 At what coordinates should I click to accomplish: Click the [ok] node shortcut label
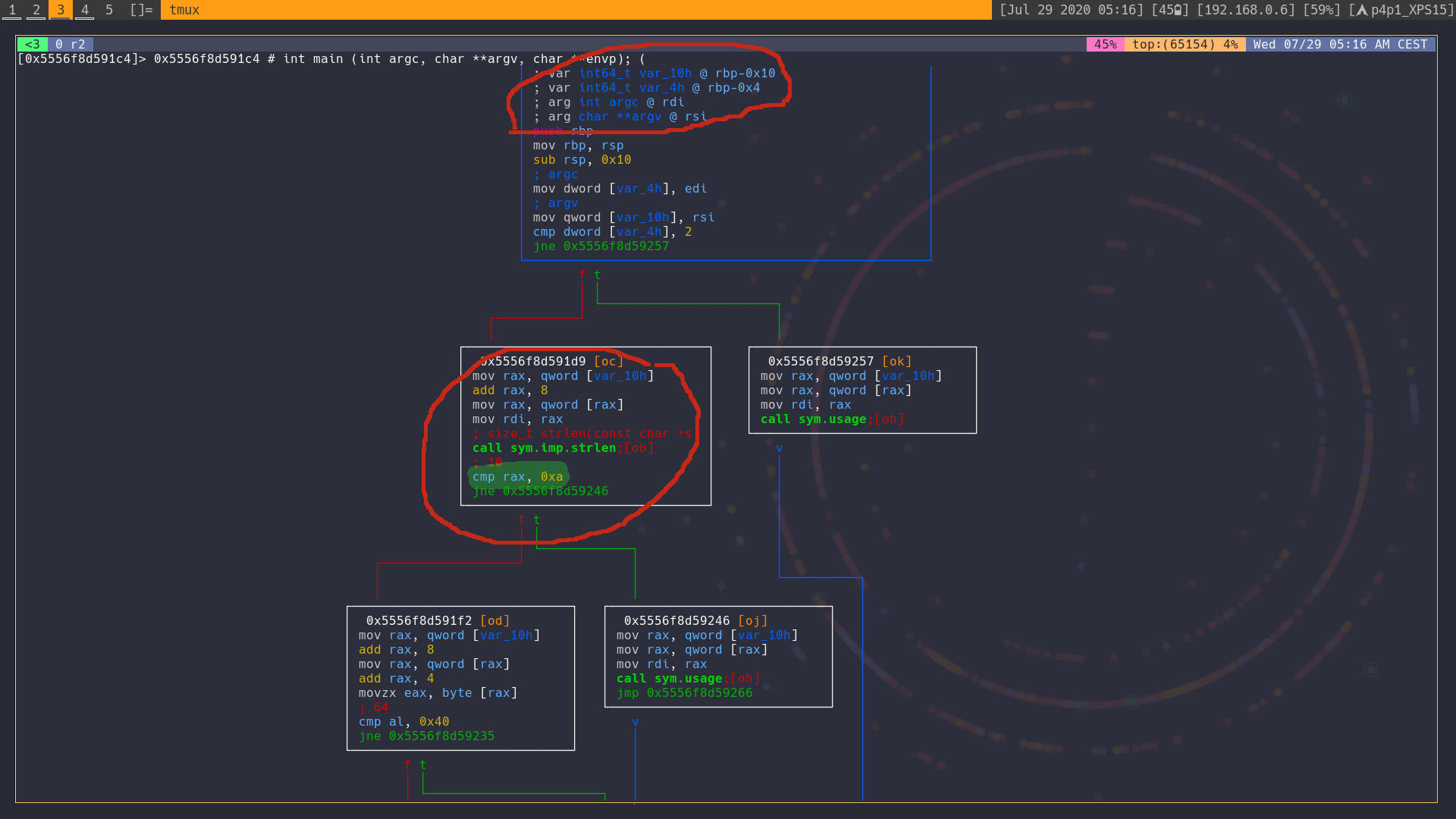click(x=896, y=362)
